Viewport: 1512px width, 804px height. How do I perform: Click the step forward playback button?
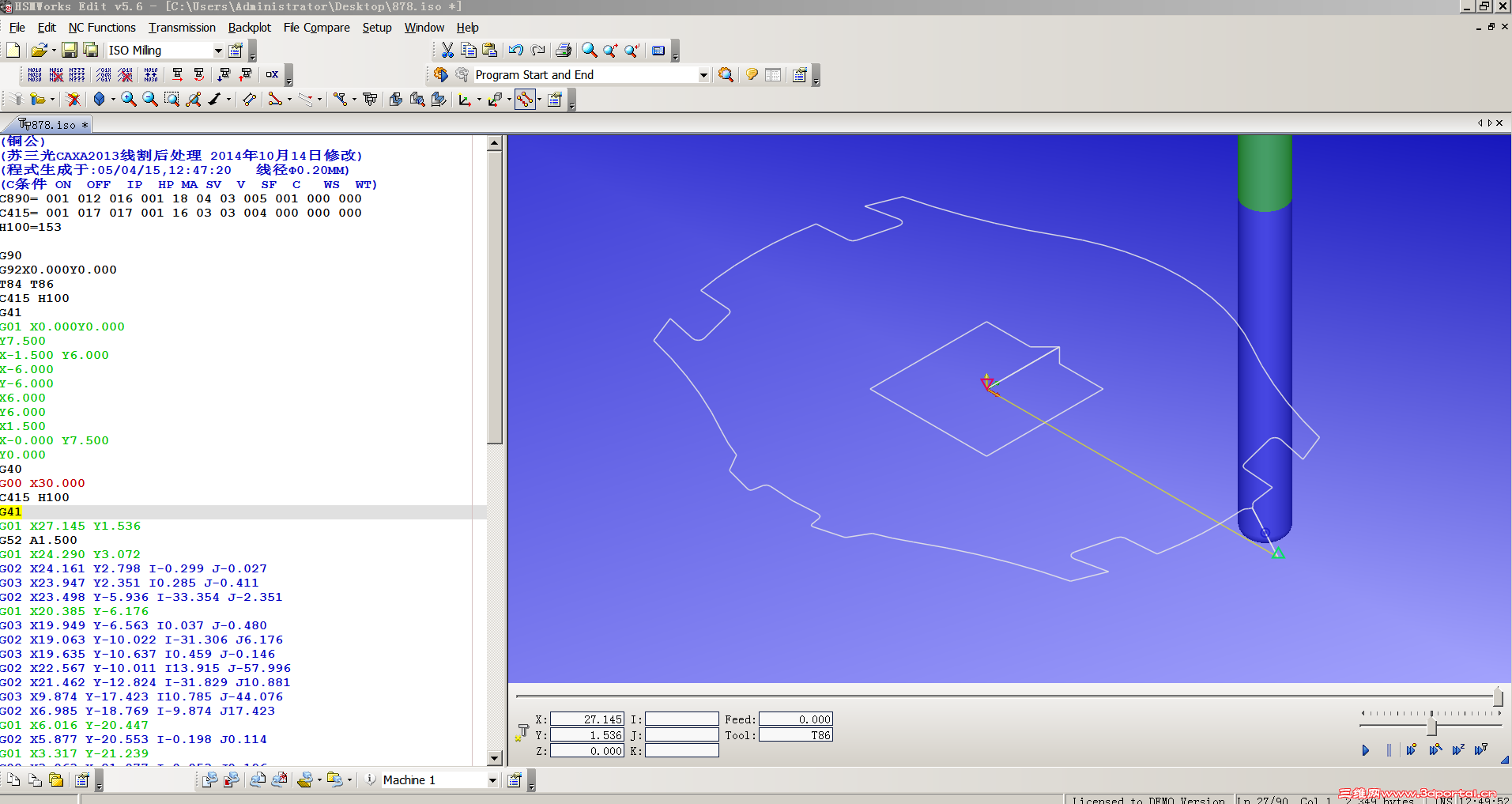pyautogui.click(x=1412, y=750)
